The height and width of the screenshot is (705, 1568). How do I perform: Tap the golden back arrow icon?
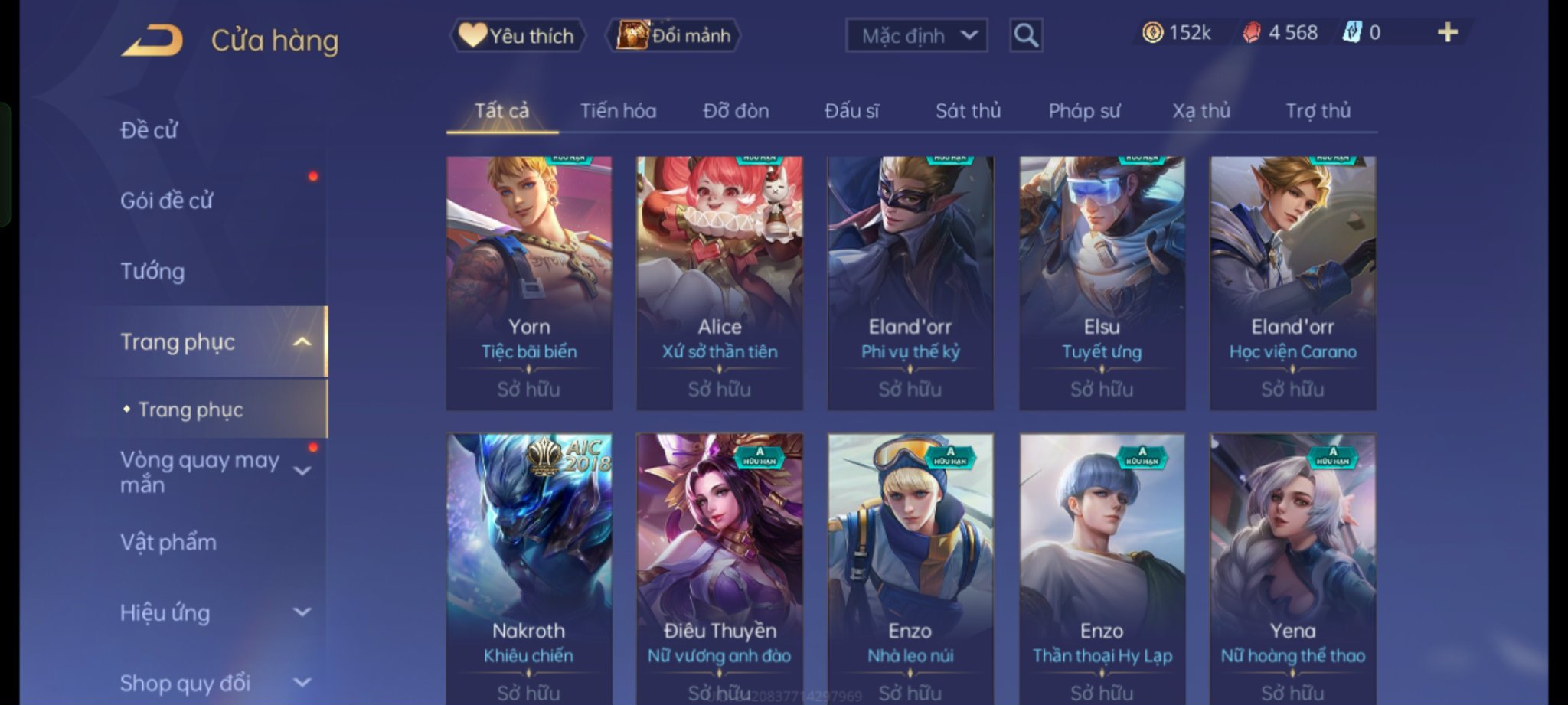152,40
